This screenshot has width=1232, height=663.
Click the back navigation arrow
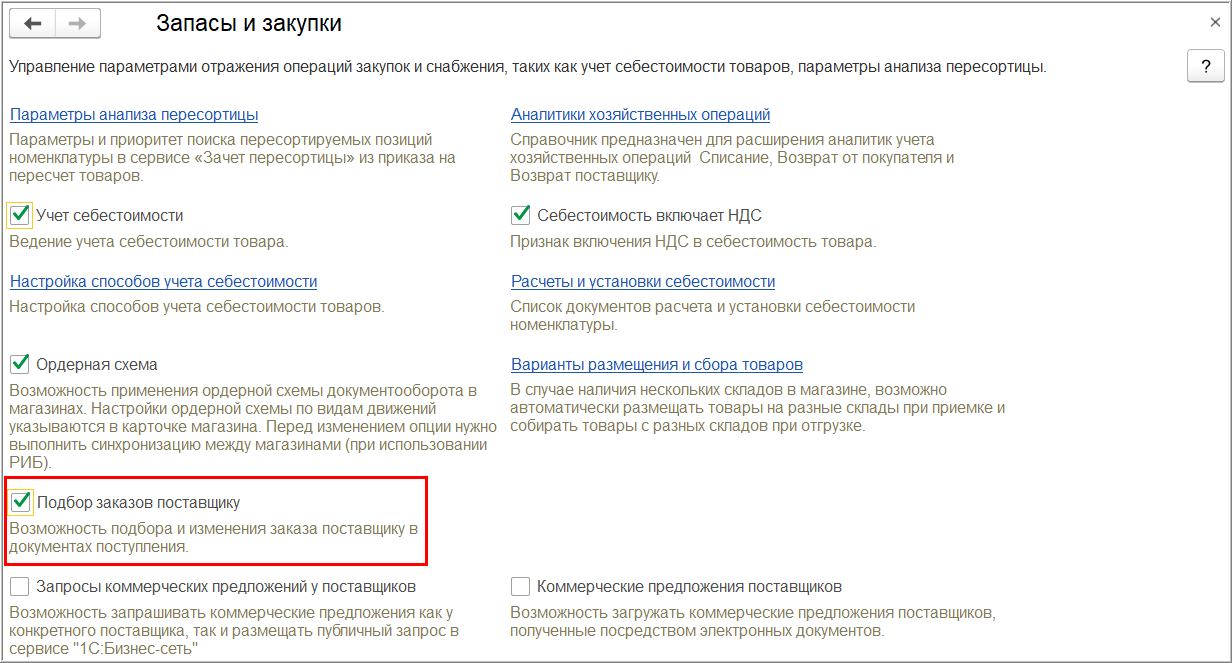(x=33, y=24)
